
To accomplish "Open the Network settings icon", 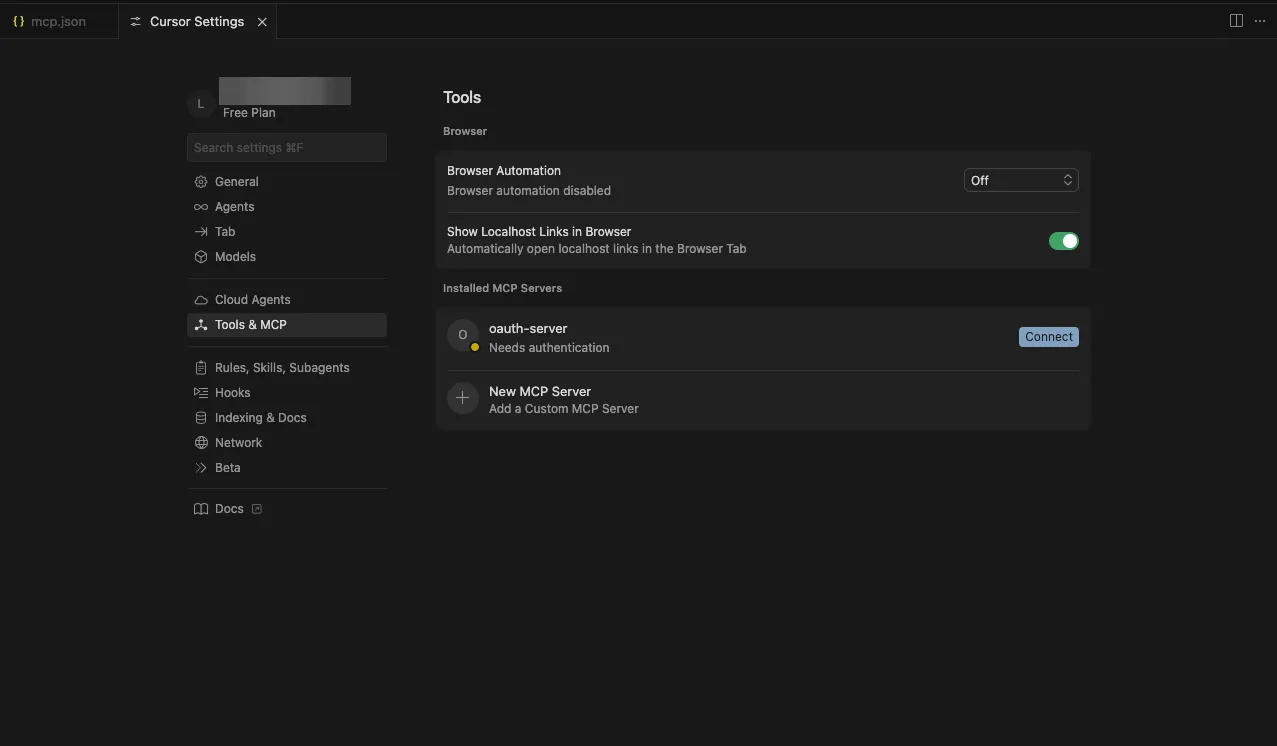I will click(x=201, y=442).
